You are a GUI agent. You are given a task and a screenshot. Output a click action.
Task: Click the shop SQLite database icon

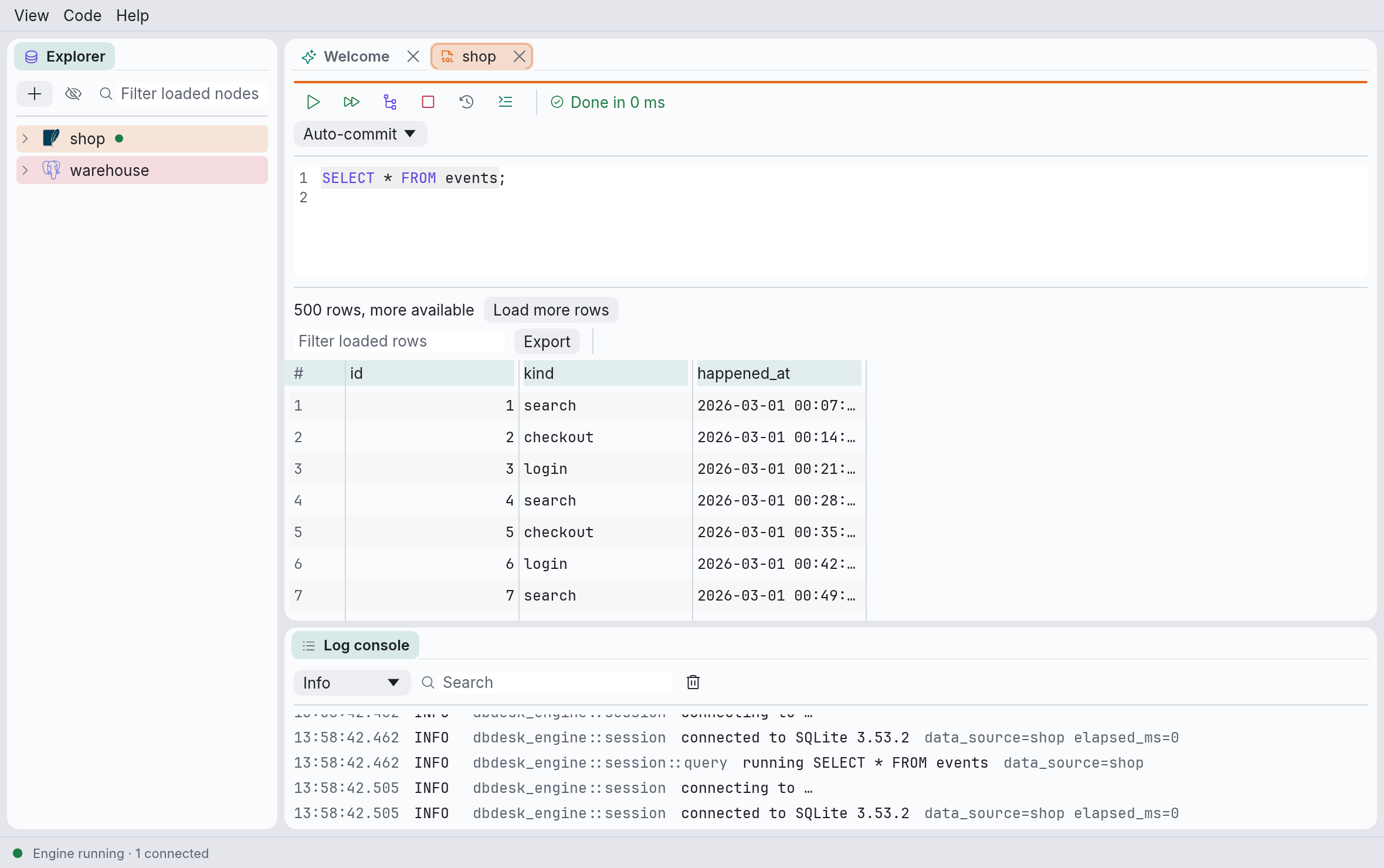[x=52, y=138]
